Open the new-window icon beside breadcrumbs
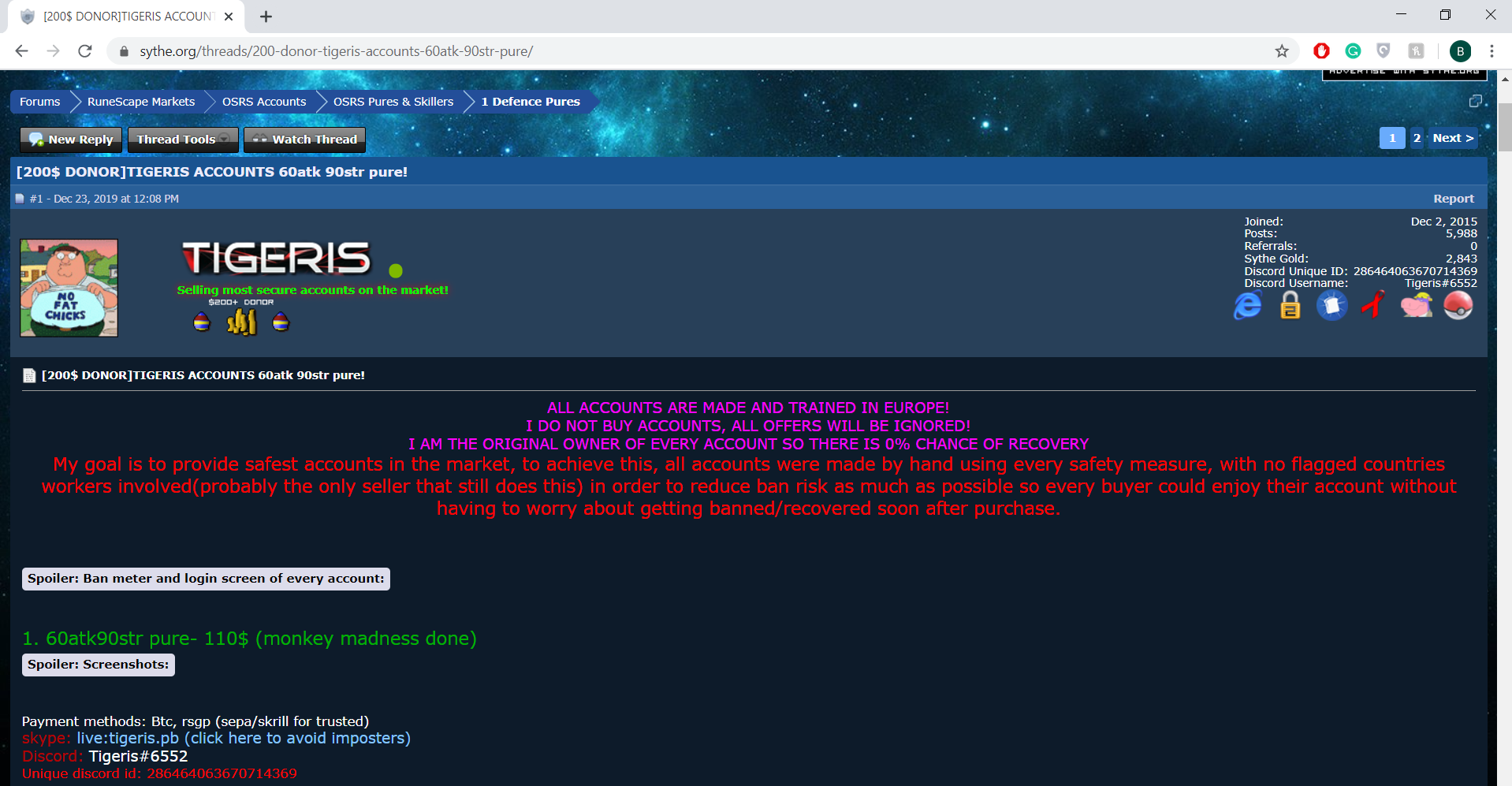 (1476, 101)
